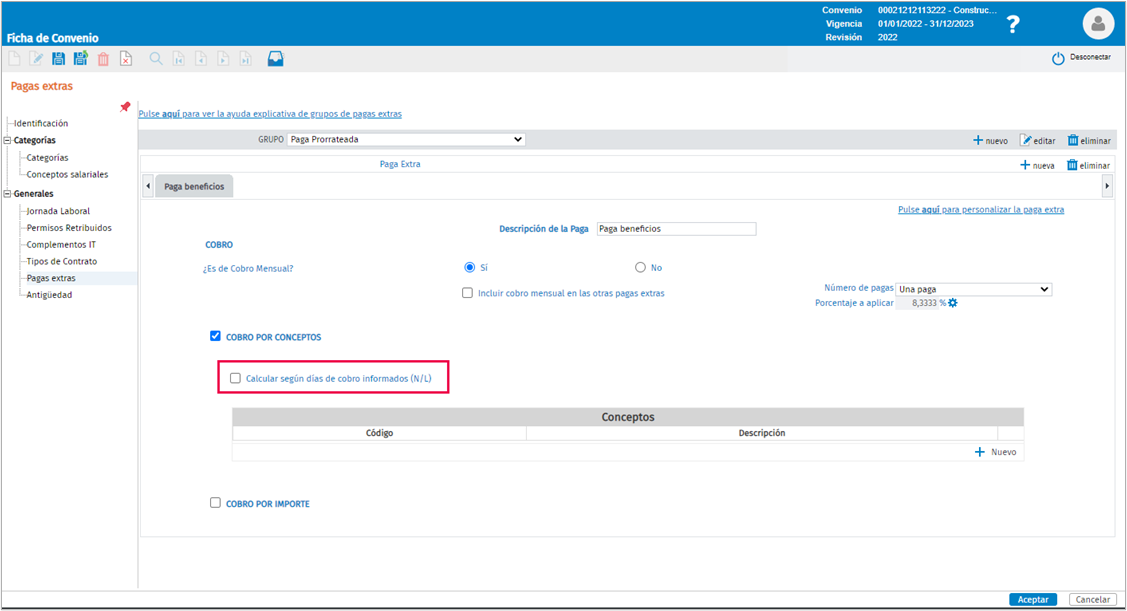
Task: Select the 'Sí' monthly payment radio
Action: coord(470,267)
